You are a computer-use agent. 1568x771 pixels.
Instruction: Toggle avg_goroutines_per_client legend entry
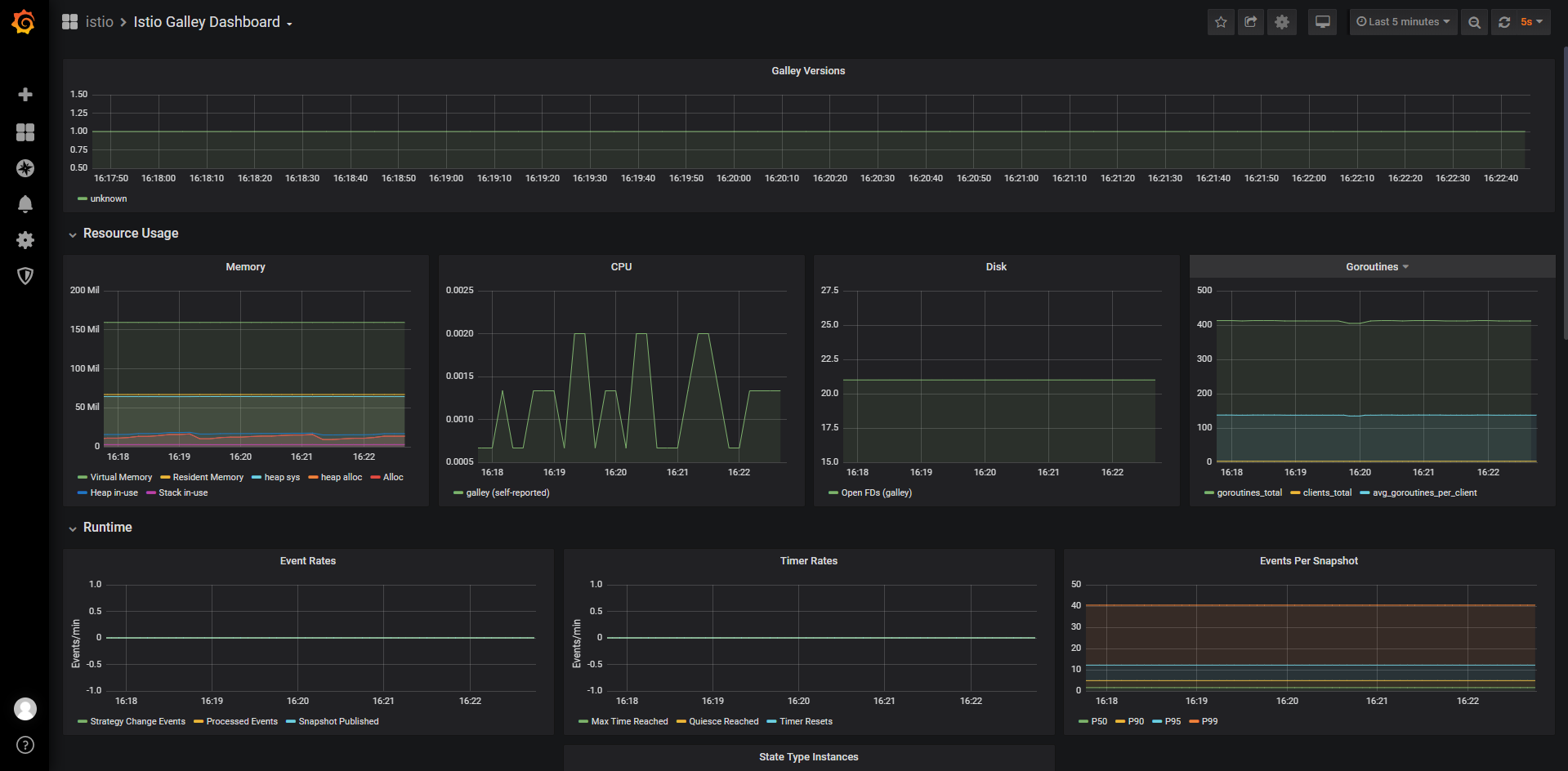click(x=1425, y=492)
